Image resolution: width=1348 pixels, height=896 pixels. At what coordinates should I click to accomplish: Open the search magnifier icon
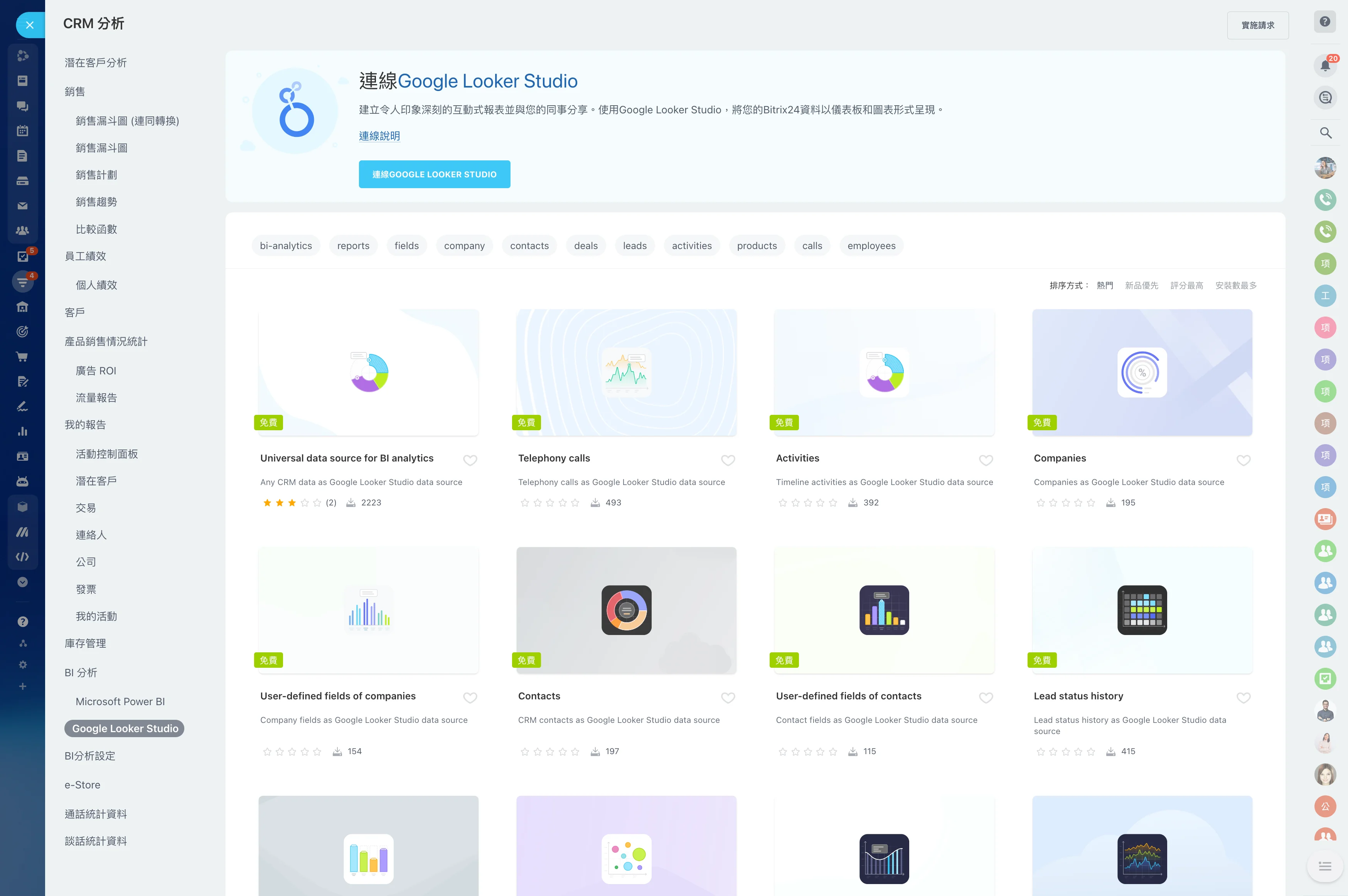(x=1325, y=133)
